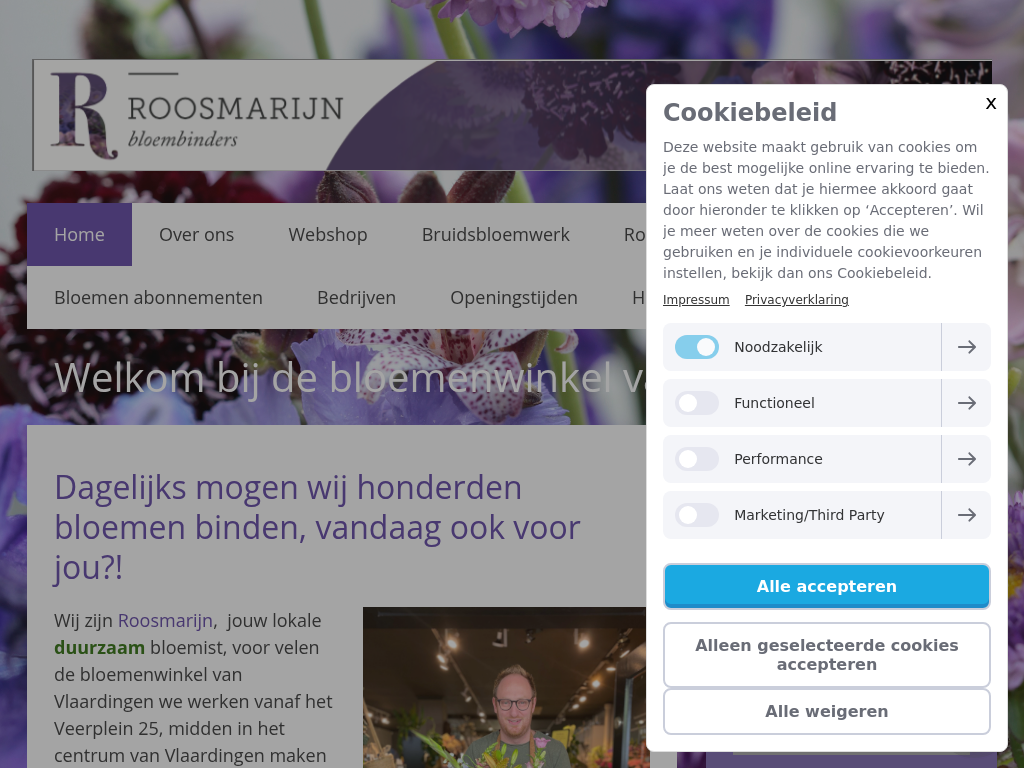Image resolution: width=1024 pixels, height=768 pixels.
Task: Click the Roosmarijn bloembinders logo
Action: [x=197, y=116]
